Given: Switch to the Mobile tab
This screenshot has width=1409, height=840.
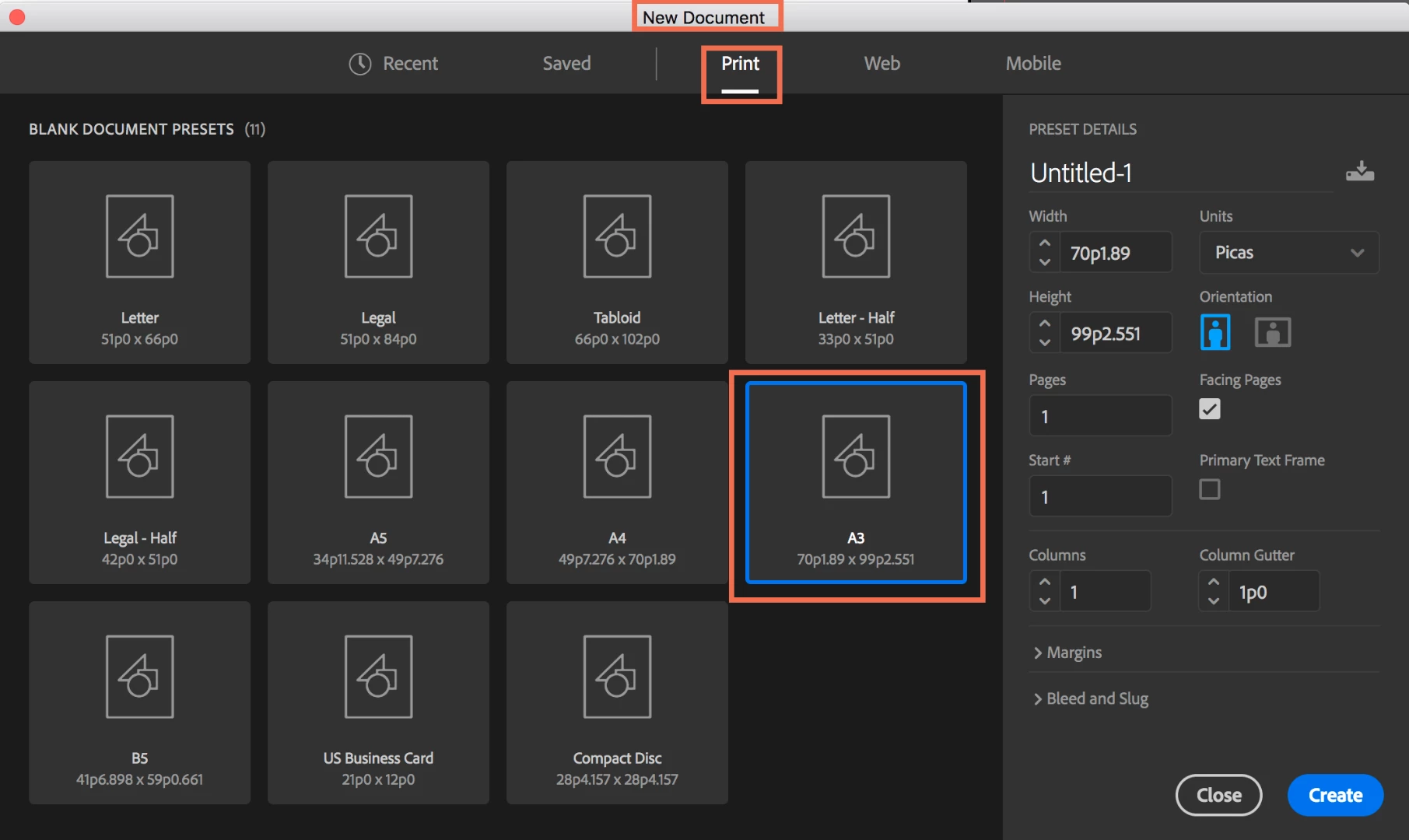Looking at the screenshot, I should 1033,64.
